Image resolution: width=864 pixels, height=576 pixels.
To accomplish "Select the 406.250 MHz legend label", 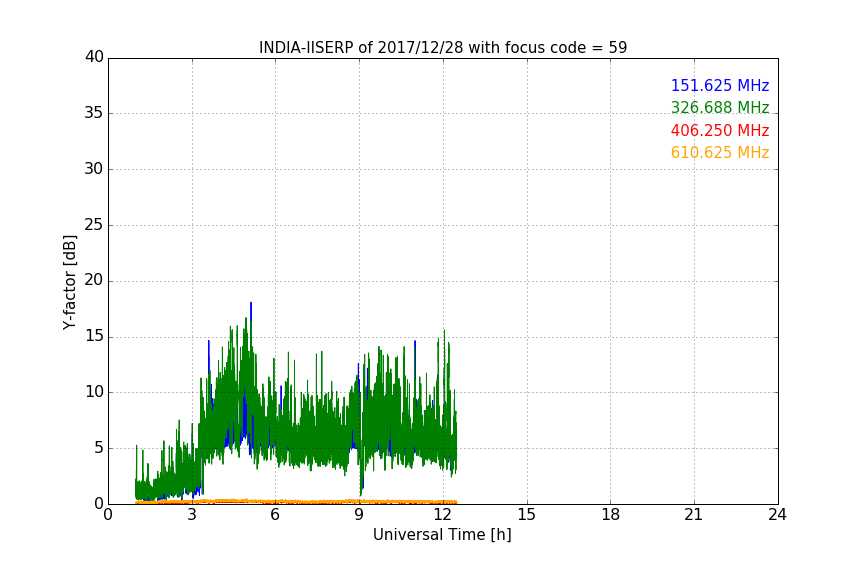I will click(720, 130).
